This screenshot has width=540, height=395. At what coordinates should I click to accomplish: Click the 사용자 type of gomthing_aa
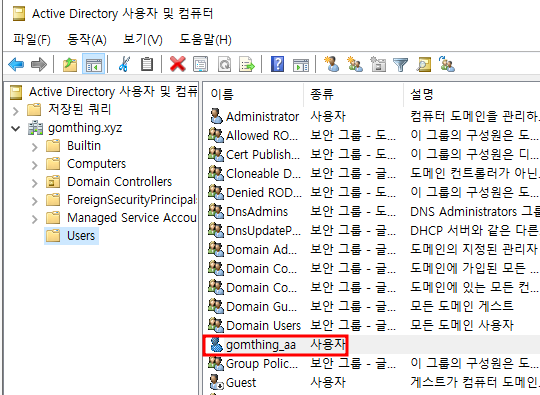point(328,344)
